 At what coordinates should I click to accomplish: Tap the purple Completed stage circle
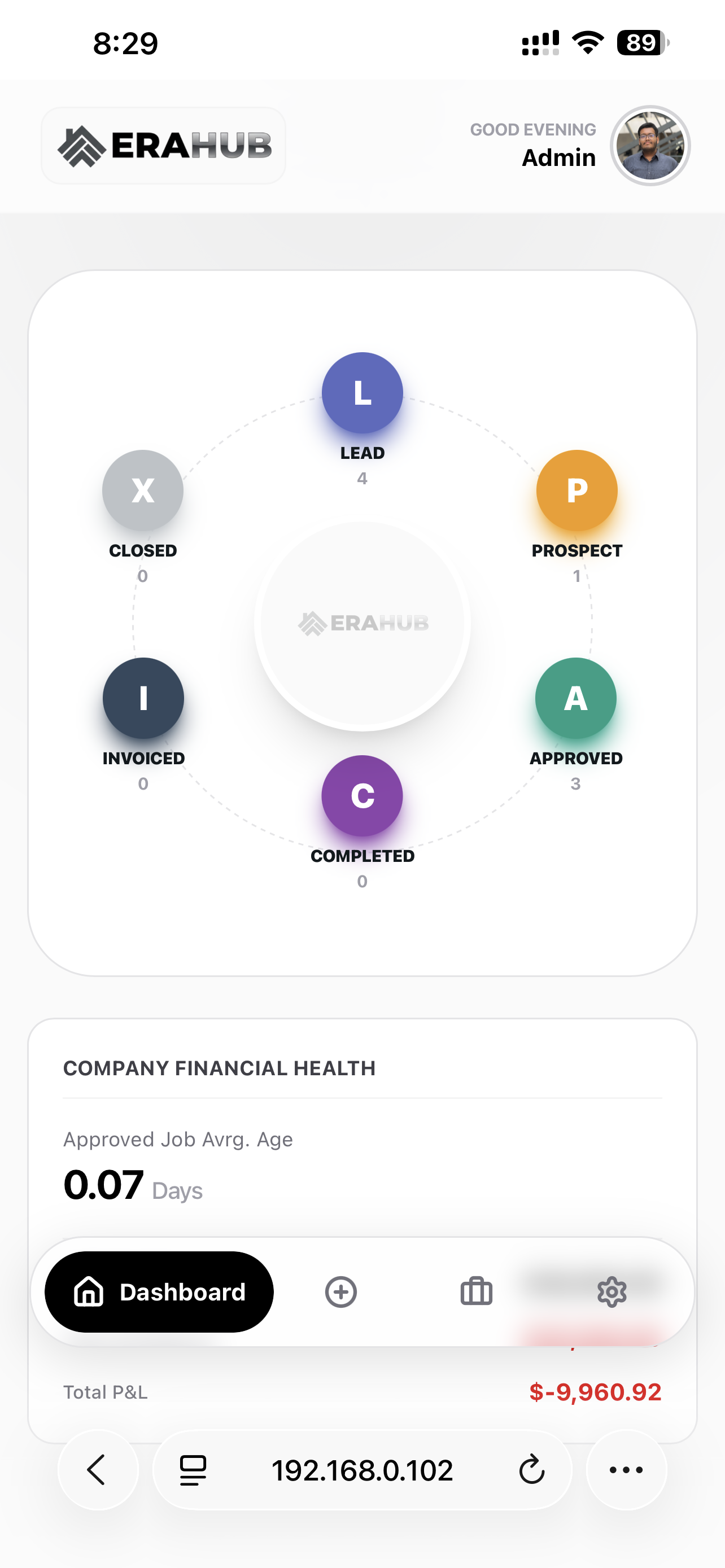pyautogui.click(x=362, y=795)
